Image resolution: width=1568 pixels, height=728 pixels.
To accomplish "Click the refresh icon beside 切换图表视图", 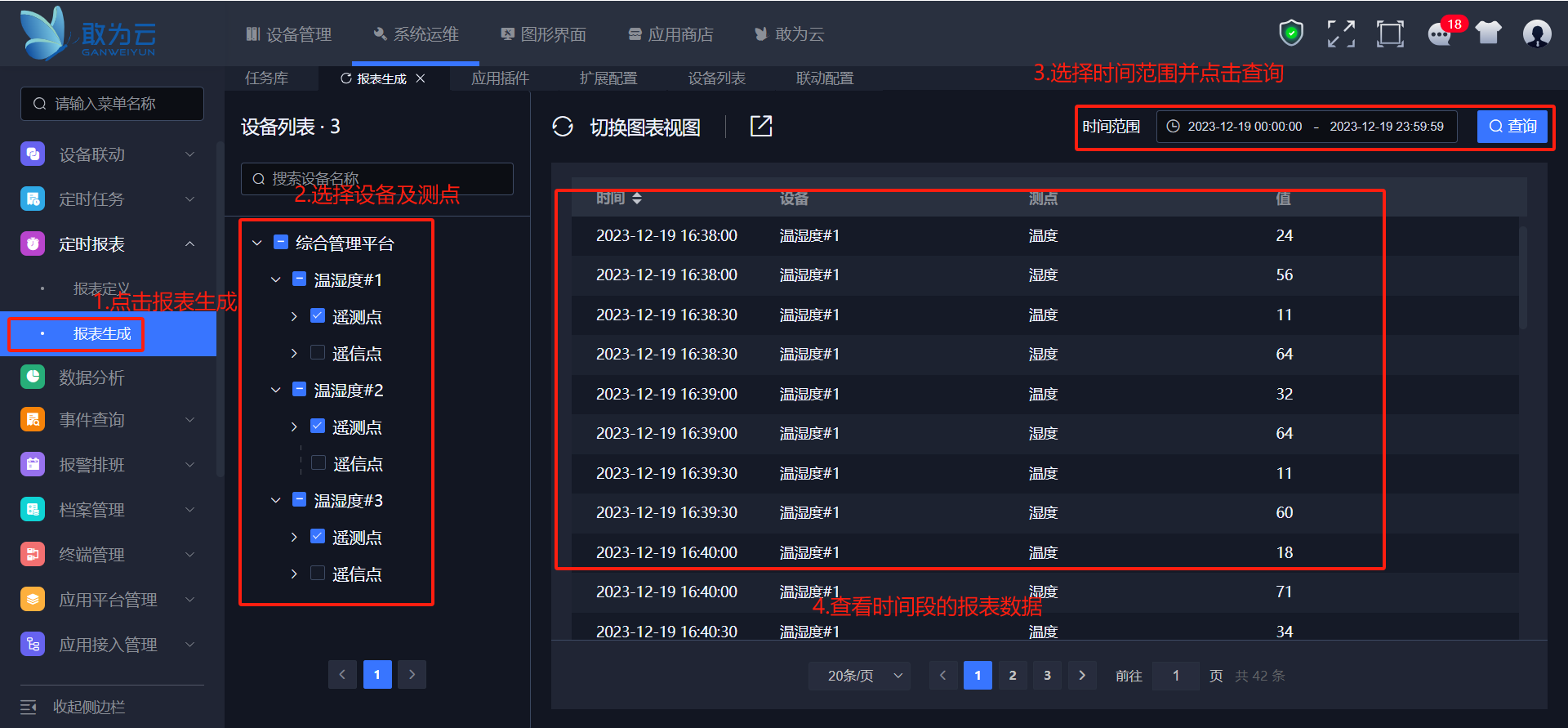I will tap(563, 127).
